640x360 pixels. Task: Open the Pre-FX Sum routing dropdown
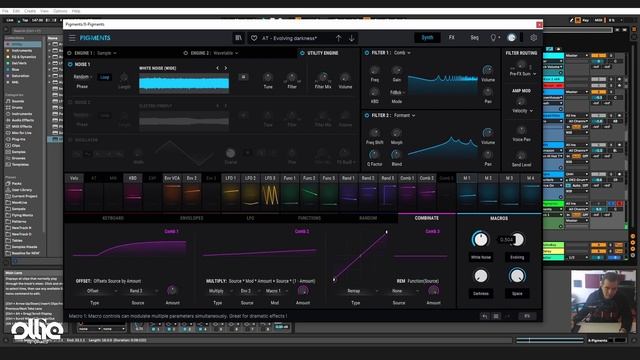click(523, 74)
